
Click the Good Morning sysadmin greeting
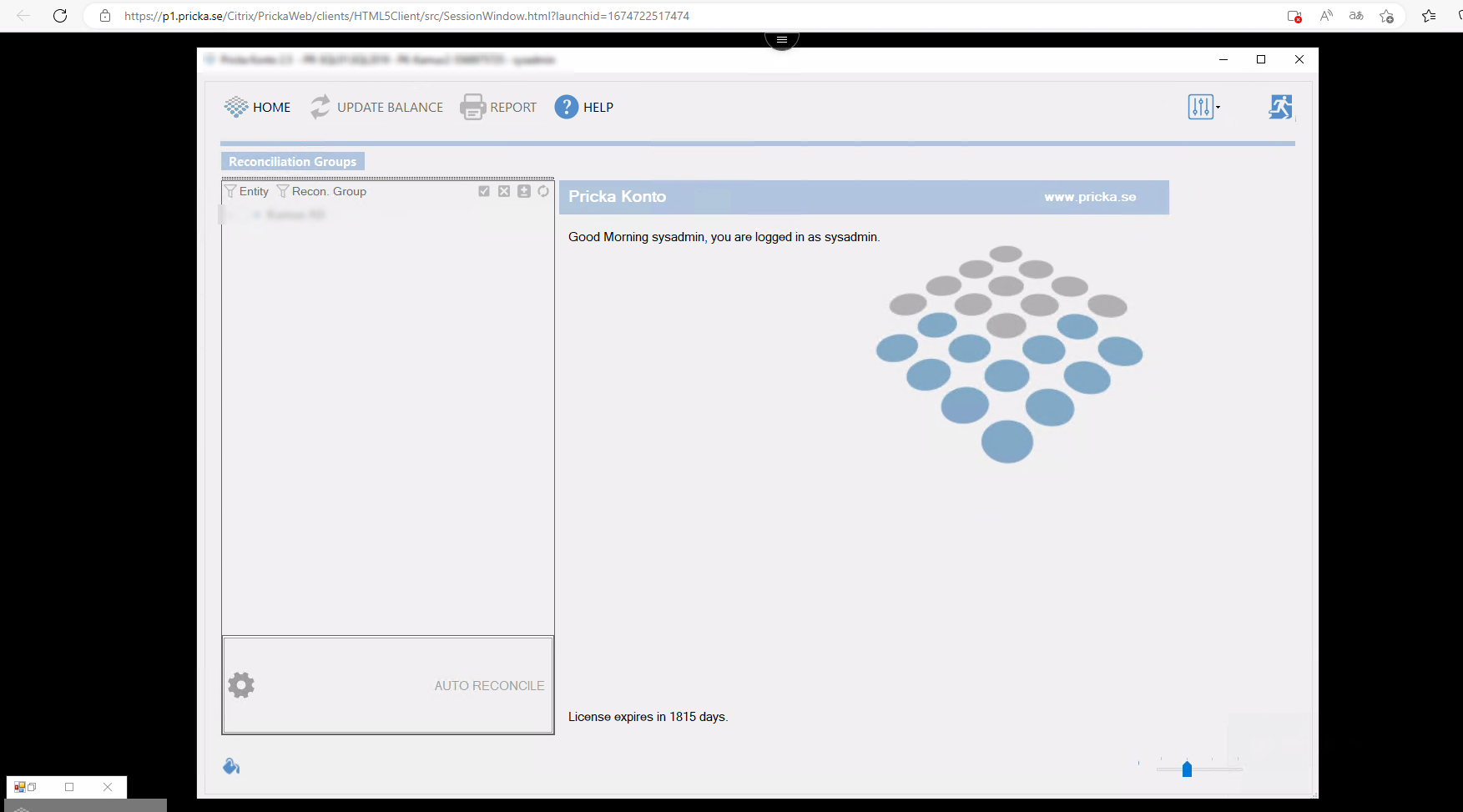(724, 237)
